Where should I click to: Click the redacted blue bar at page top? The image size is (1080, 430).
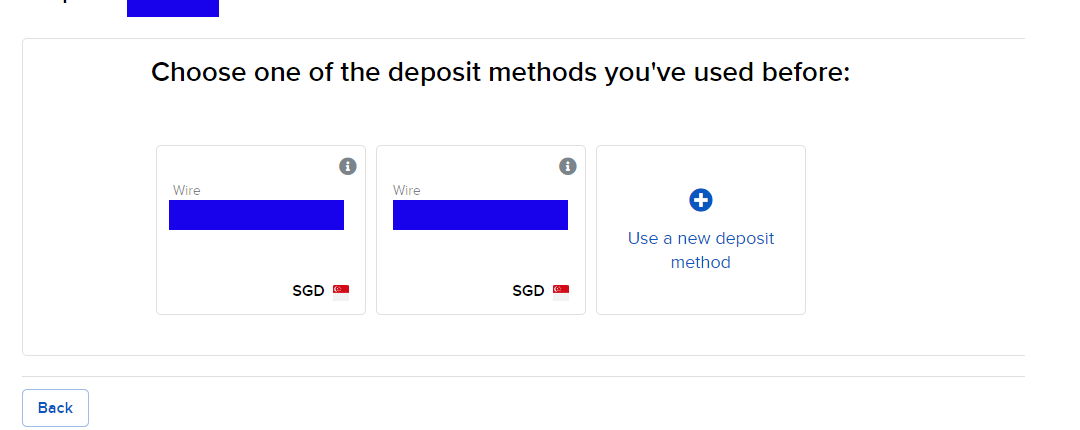(173, 8)
